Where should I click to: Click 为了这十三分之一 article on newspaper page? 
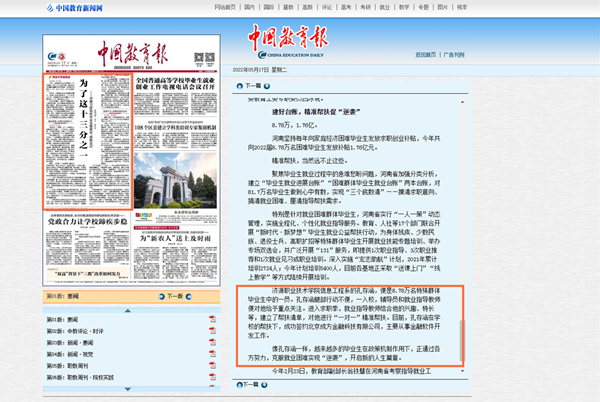click(88, 142)
